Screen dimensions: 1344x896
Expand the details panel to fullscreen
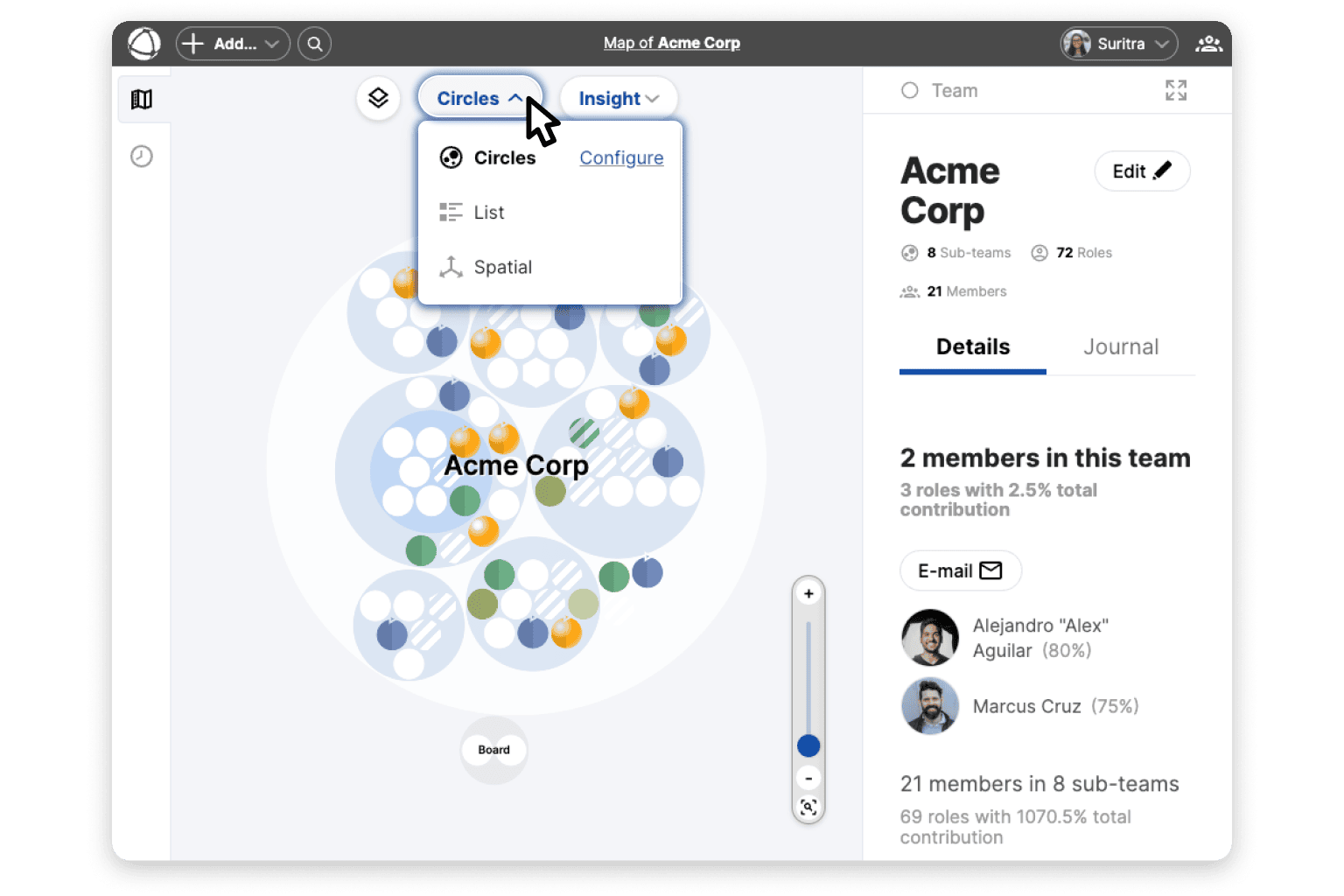click(x=1176, y=90)
